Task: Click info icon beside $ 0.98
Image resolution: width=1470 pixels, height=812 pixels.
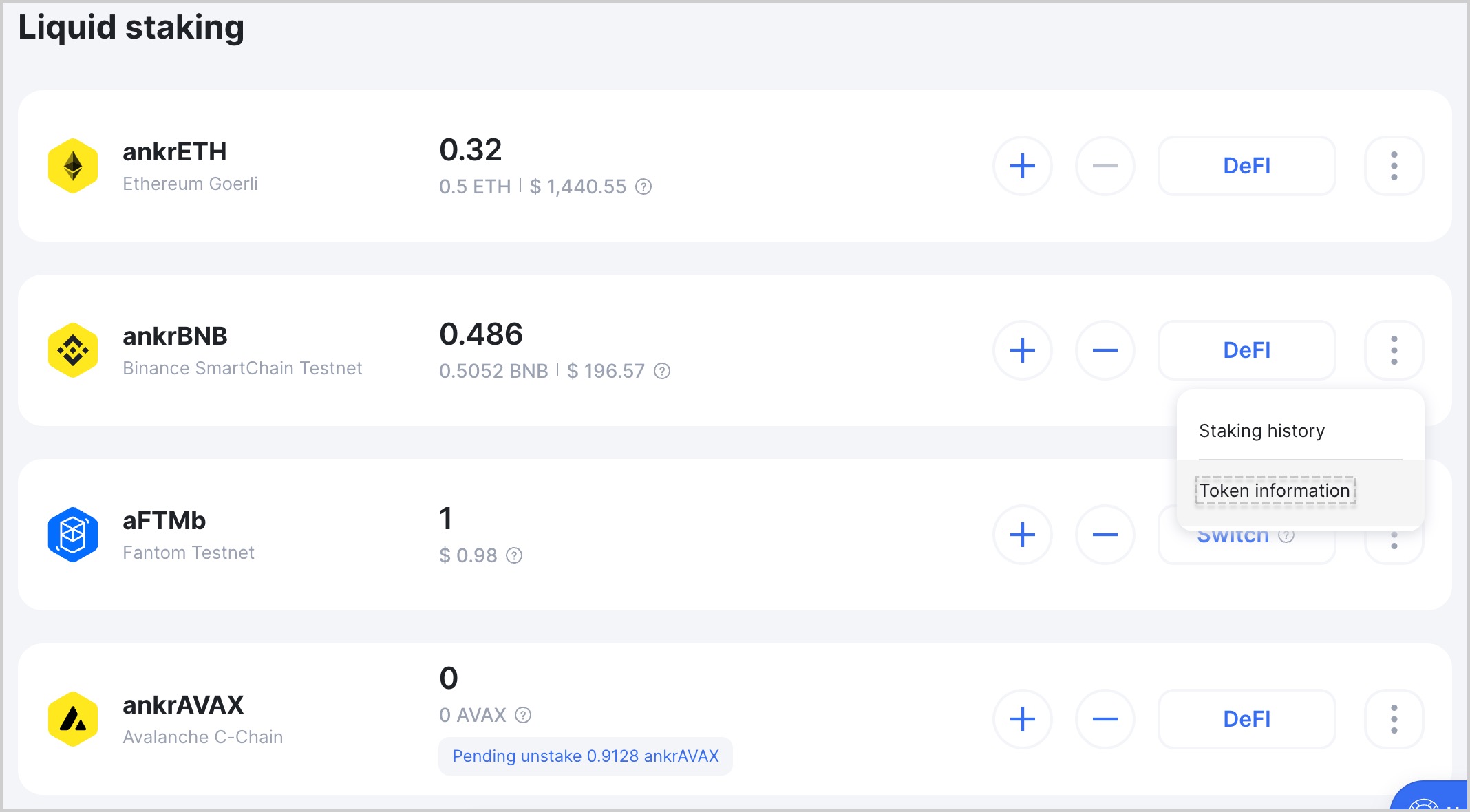Action: (514, 555)
